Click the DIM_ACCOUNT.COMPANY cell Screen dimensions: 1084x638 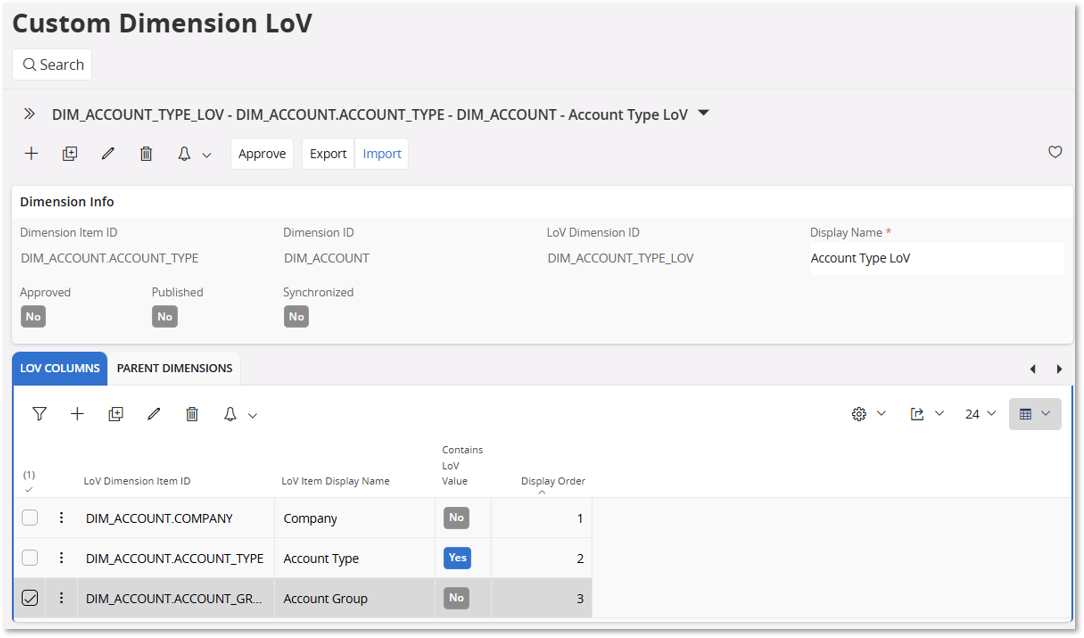click(x=177, y=518)
